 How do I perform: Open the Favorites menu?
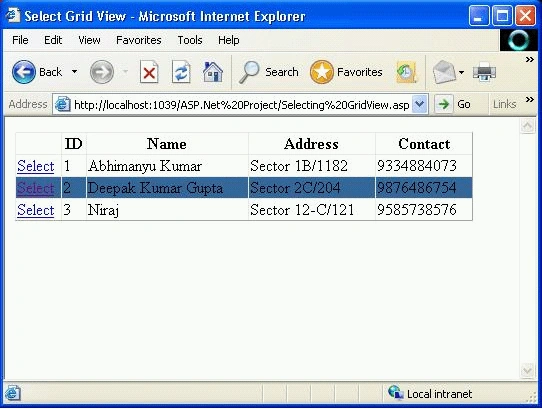pyautogui.click(x=139, y=40)
